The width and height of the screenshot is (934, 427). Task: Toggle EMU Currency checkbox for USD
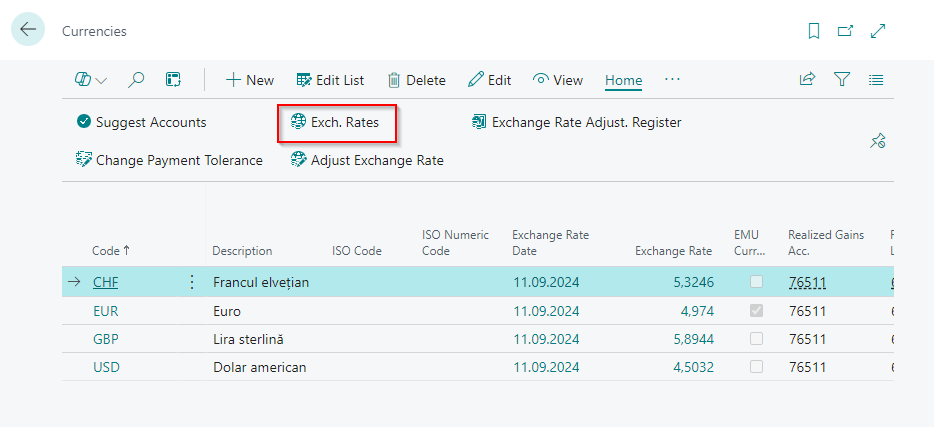coord(756,367)
